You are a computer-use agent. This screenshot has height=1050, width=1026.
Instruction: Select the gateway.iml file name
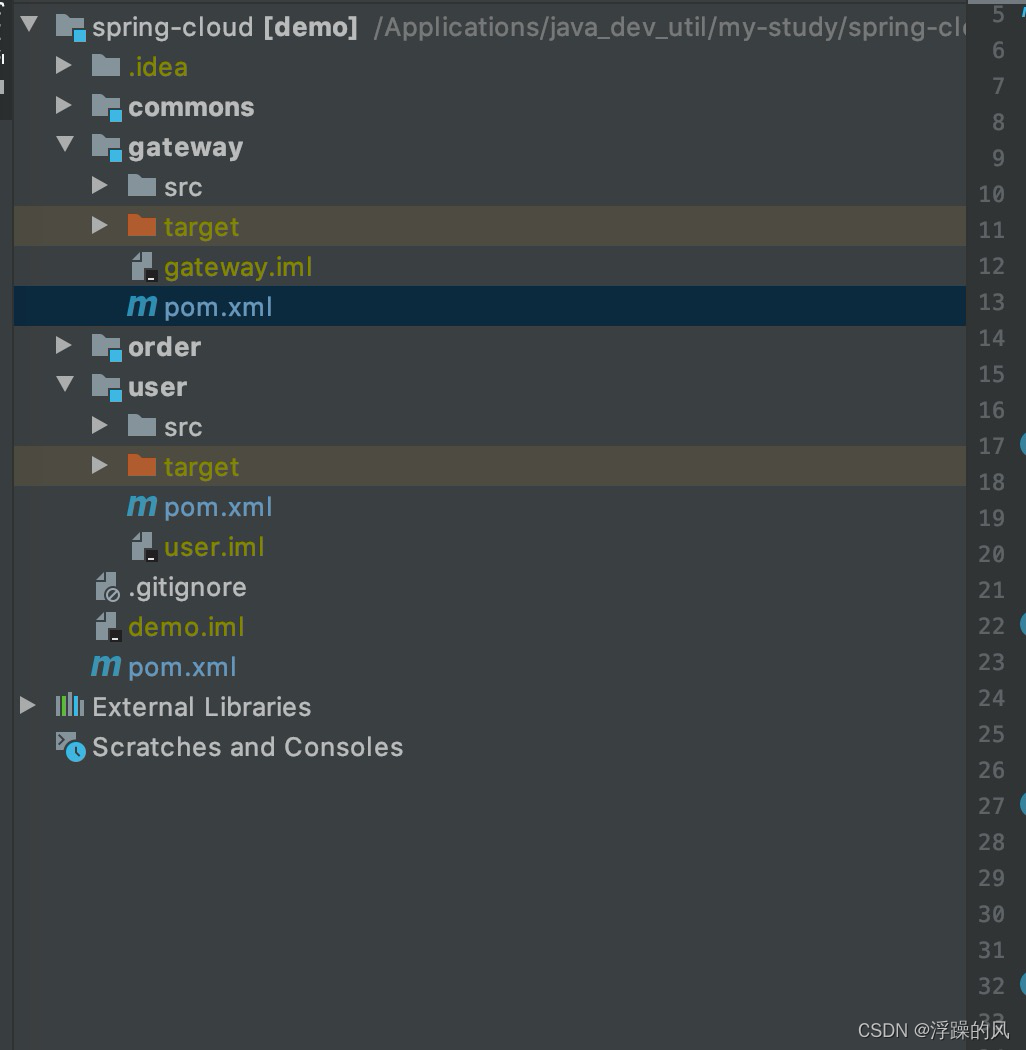(238, 267)
